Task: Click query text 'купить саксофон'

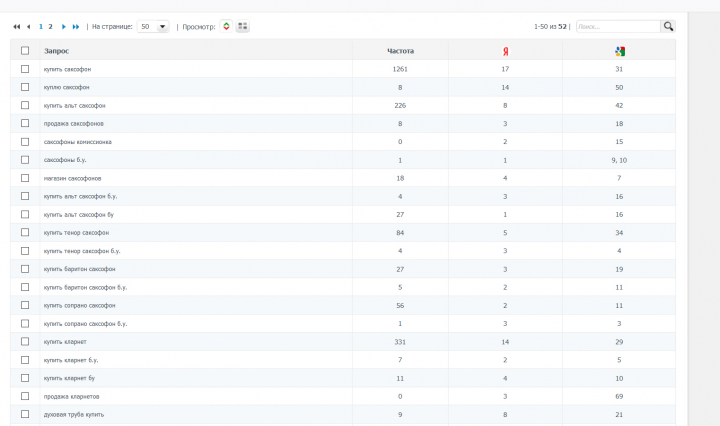Action: [68, 69]
